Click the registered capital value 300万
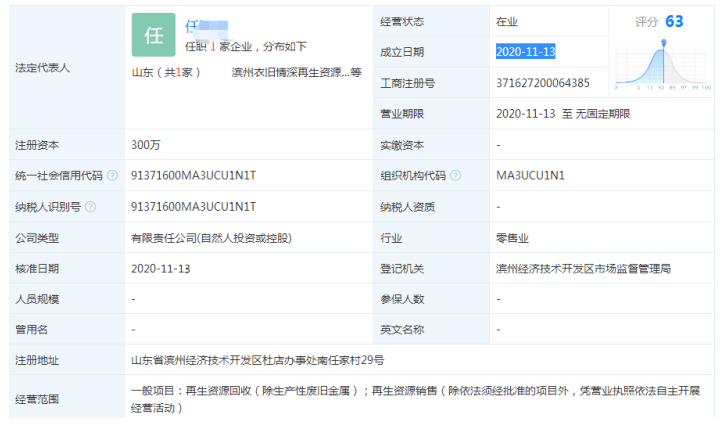The width and height of the screenshot is (726, 426). tap(146, 145)
